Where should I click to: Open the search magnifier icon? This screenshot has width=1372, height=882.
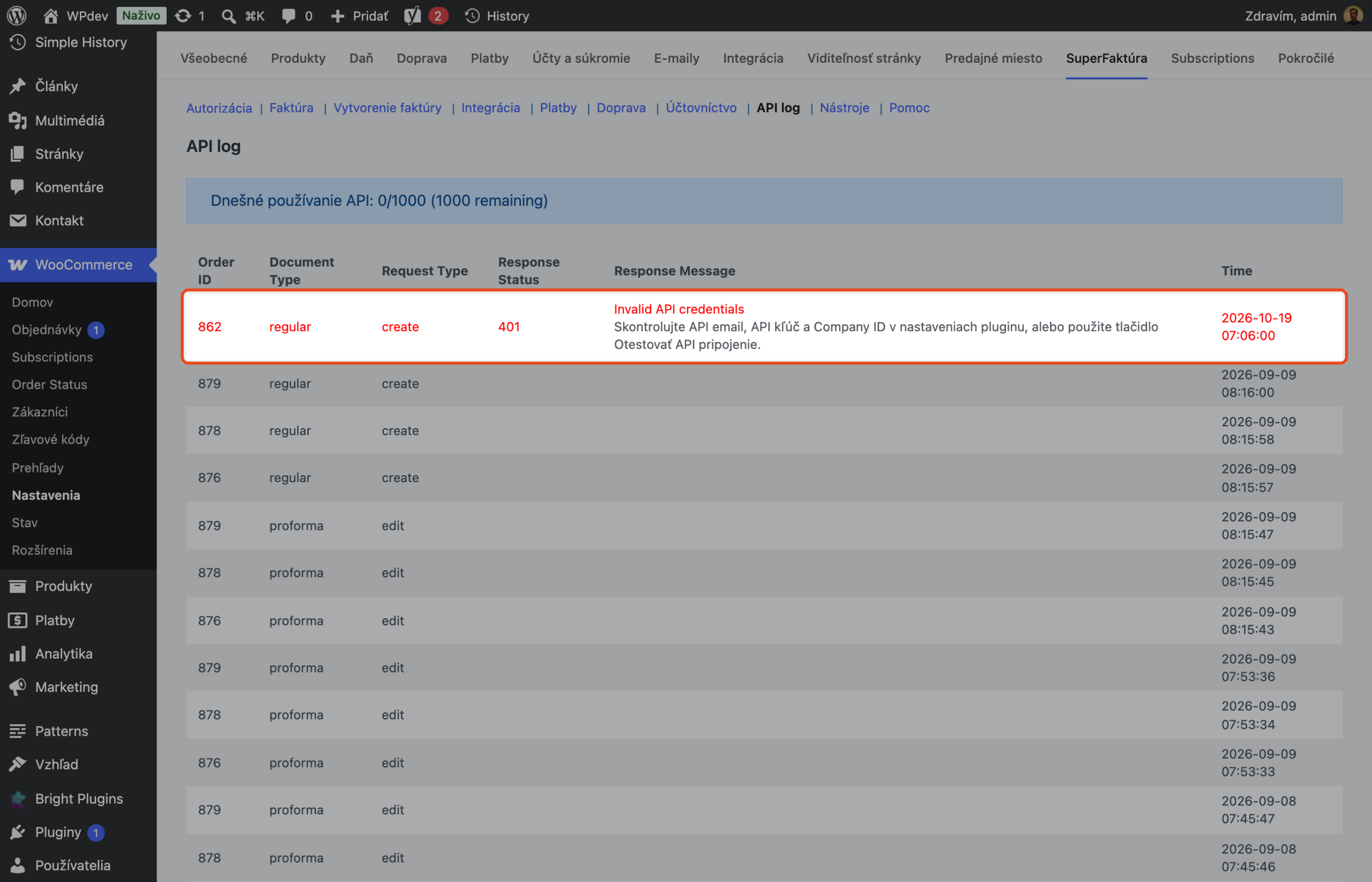coord(228,16)
